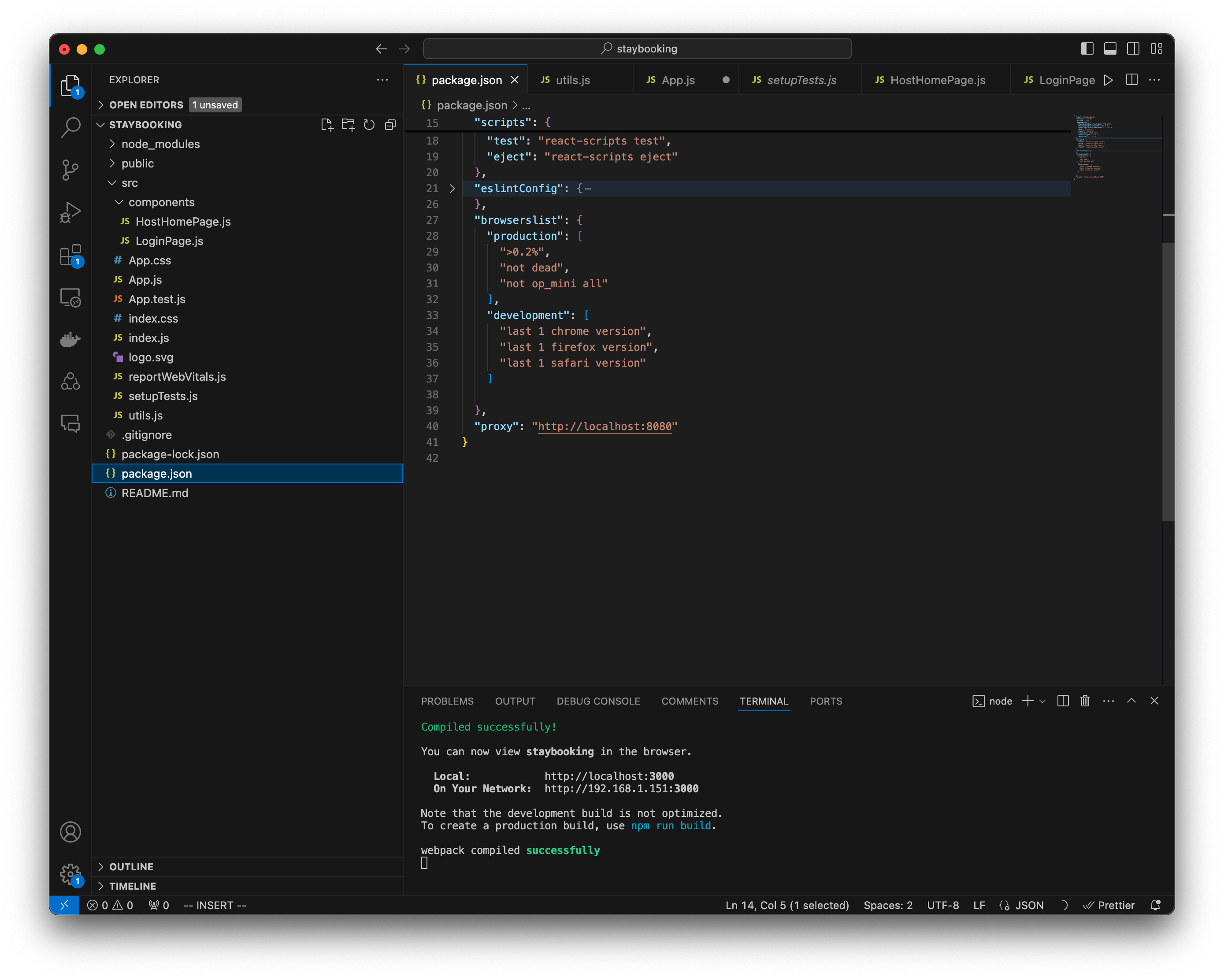The width and height of the screenshot is (1224, 980).
Task: Open the Manage settings gear
Action: click(x=70, y=874)
